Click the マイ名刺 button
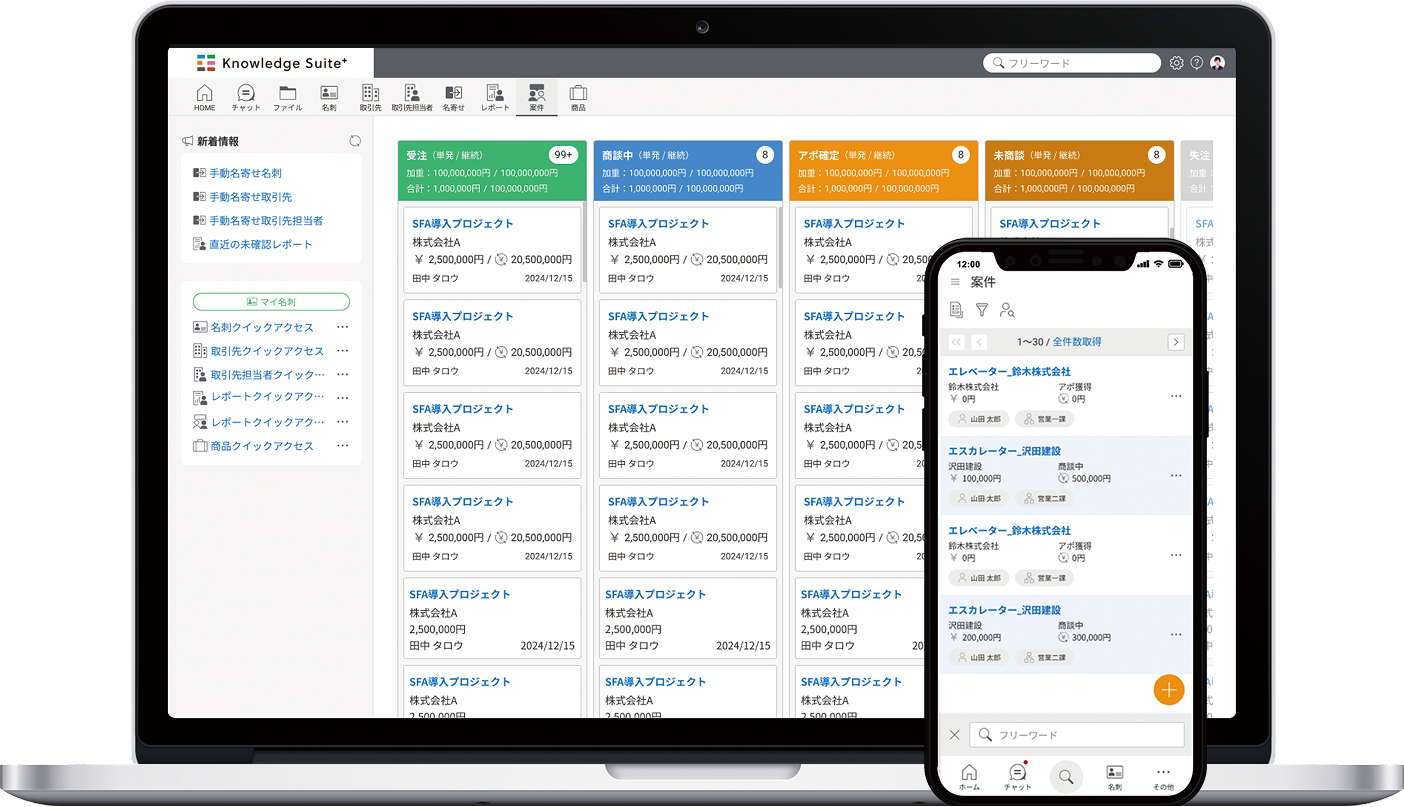 click(x=271, y=302)
